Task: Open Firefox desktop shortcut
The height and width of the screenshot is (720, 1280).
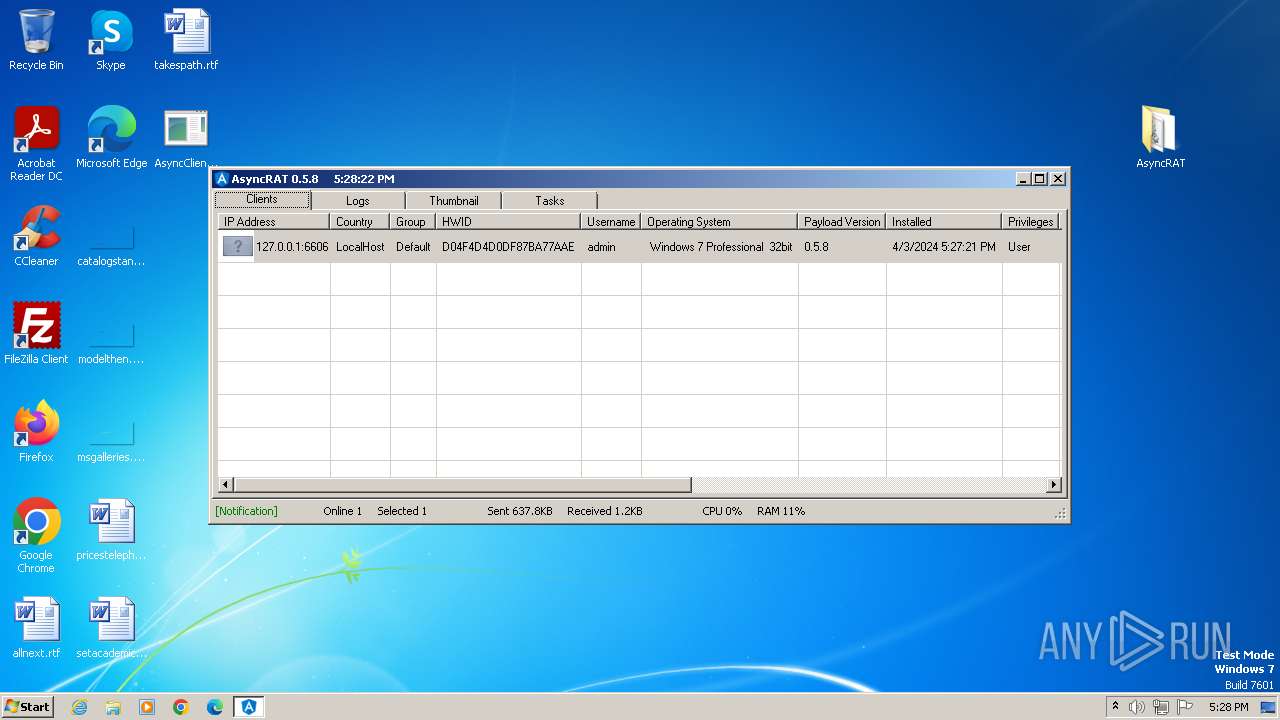Action: point(36,432)
